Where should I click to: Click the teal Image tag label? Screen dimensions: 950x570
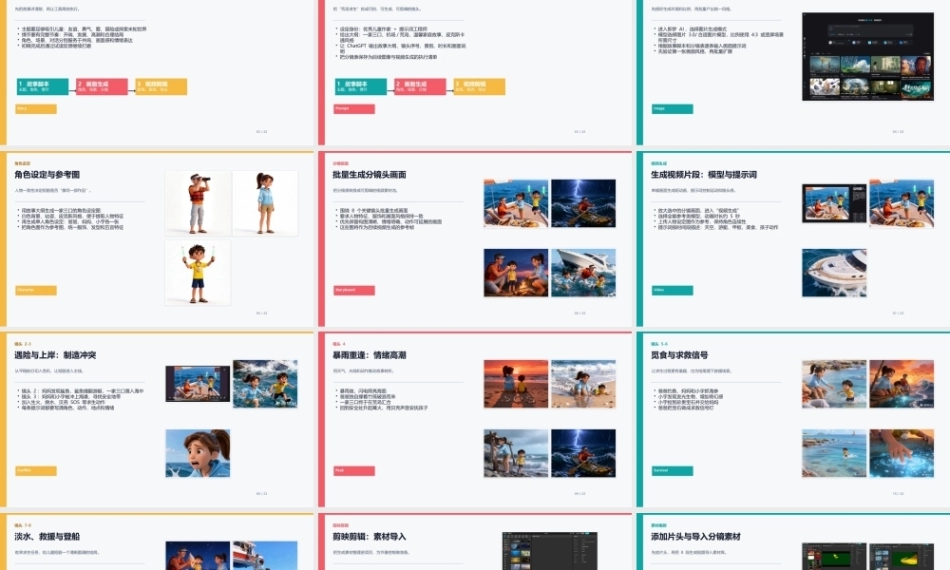click(x=672, y=109)
